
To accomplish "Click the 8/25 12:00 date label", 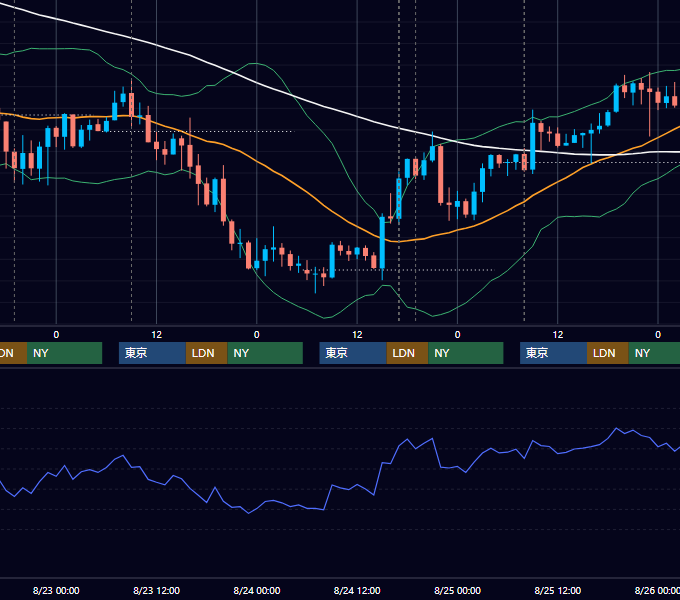I will tap(558, 590).
